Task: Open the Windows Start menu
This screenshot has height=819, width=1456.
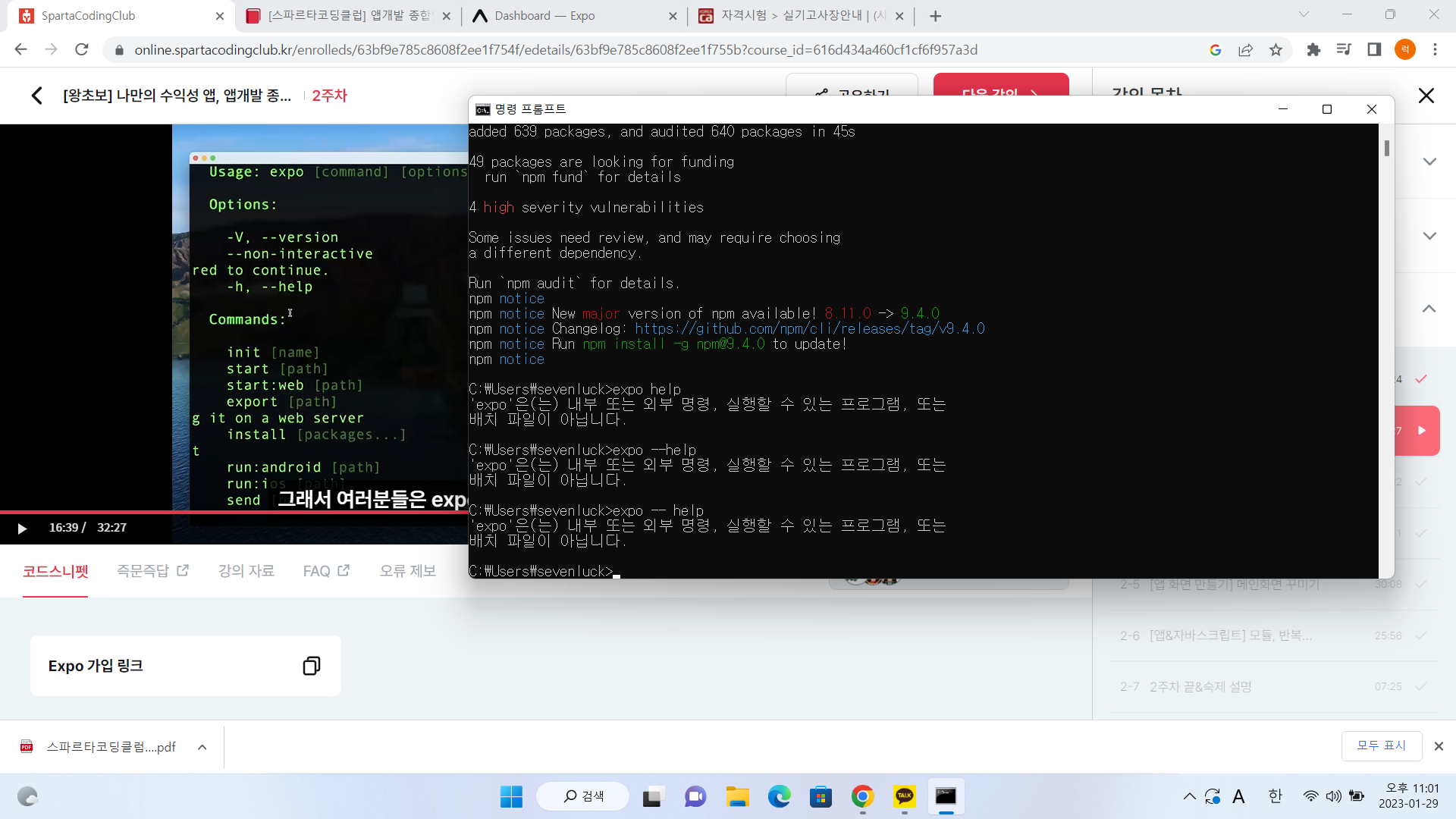Action: click(511, 797)
